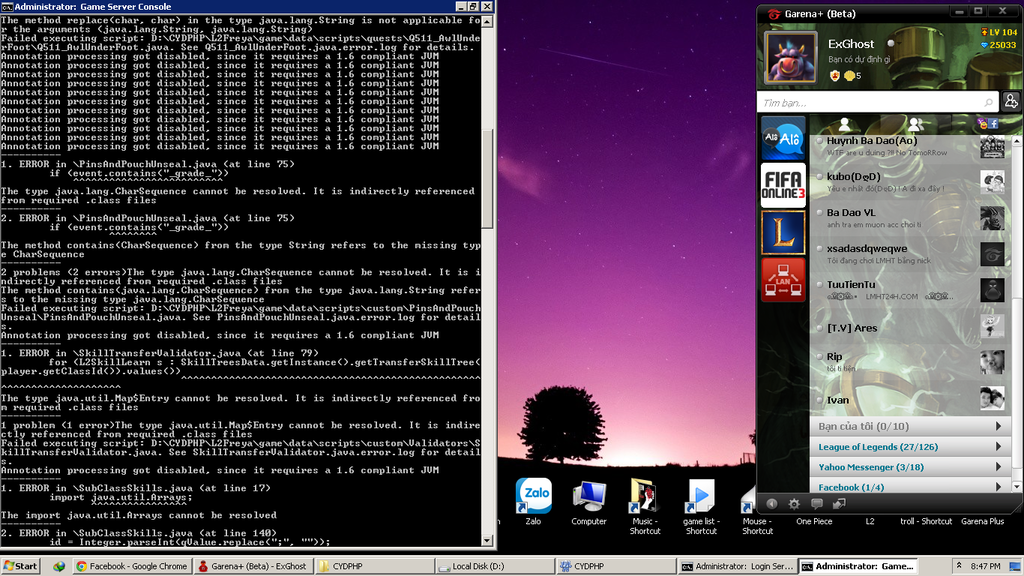This screenshot has width=1024, height=576.
Task: Switch to the single-person friends tab
Action: click(x=845, y=124)
